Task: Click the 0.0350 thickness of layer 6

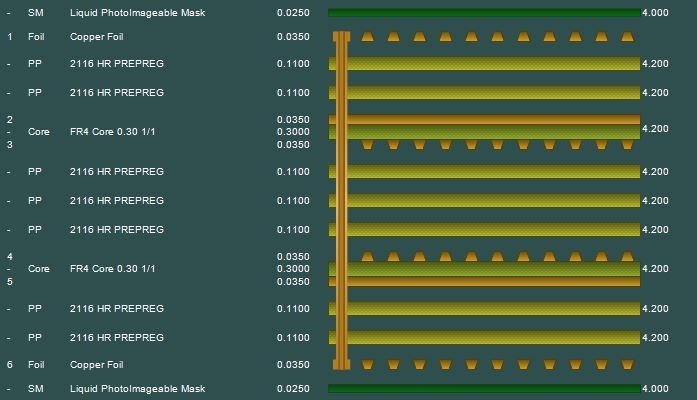Action: click(x=293, y=365)
